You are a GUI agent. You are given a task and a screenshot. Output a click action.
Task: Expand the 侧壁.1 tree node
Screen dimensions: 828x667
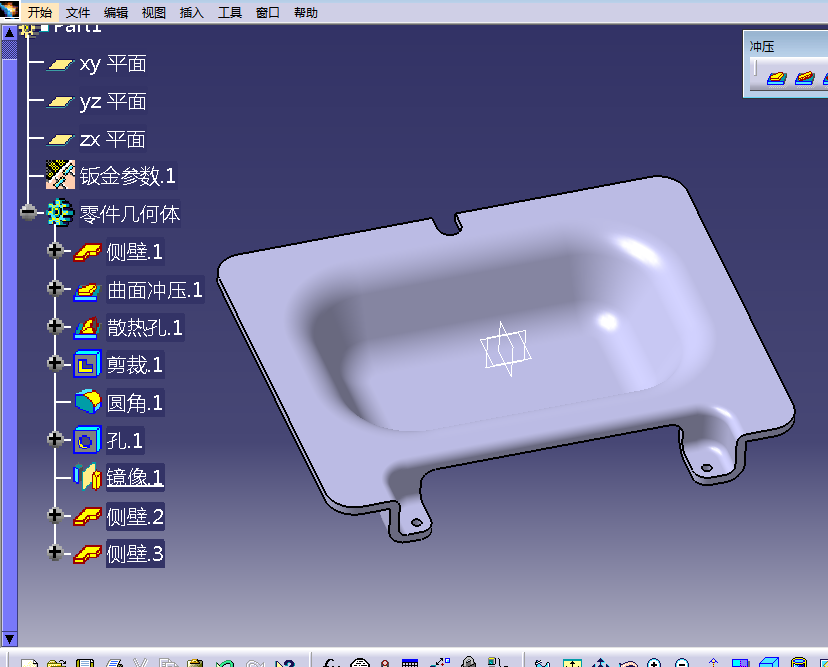click(x=55, y=251)
